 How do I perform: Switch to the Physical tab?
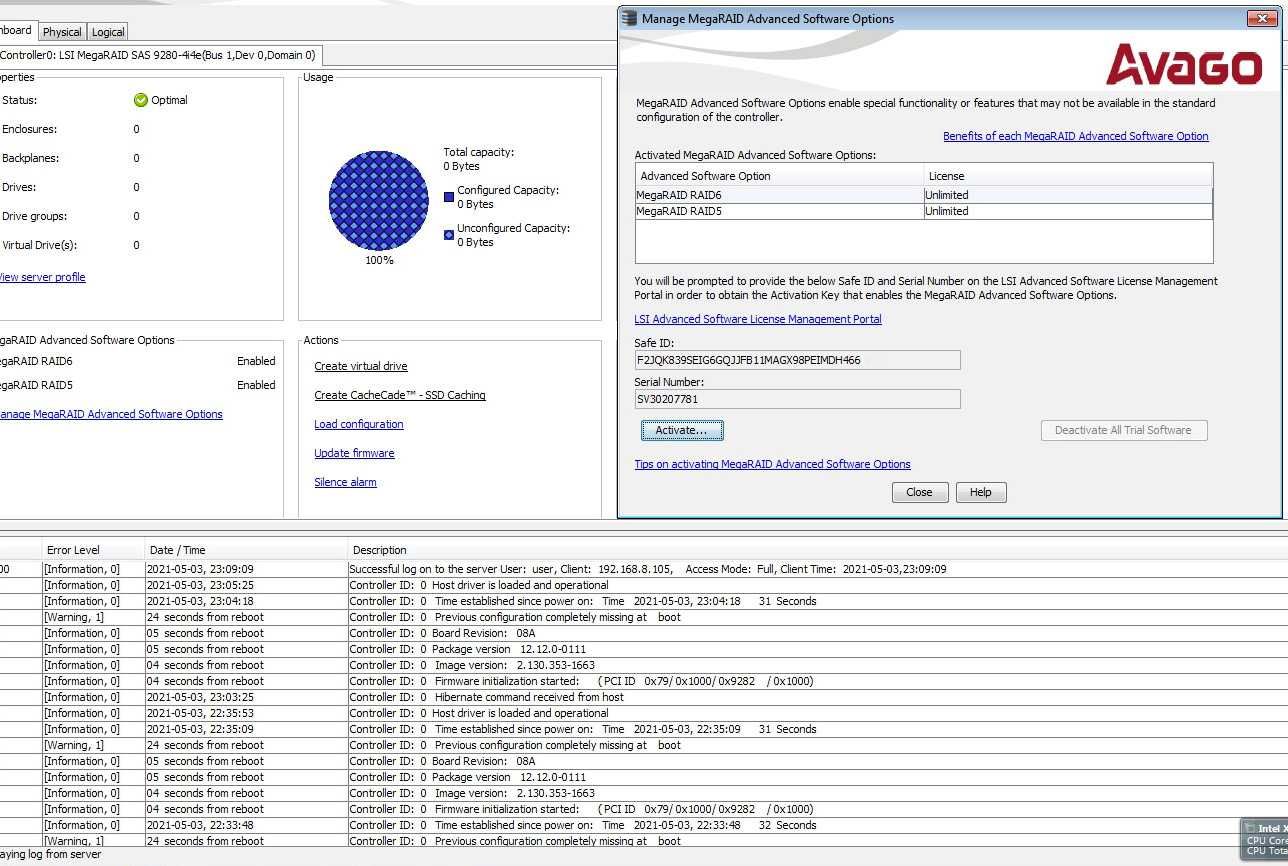tap(62, 32)
